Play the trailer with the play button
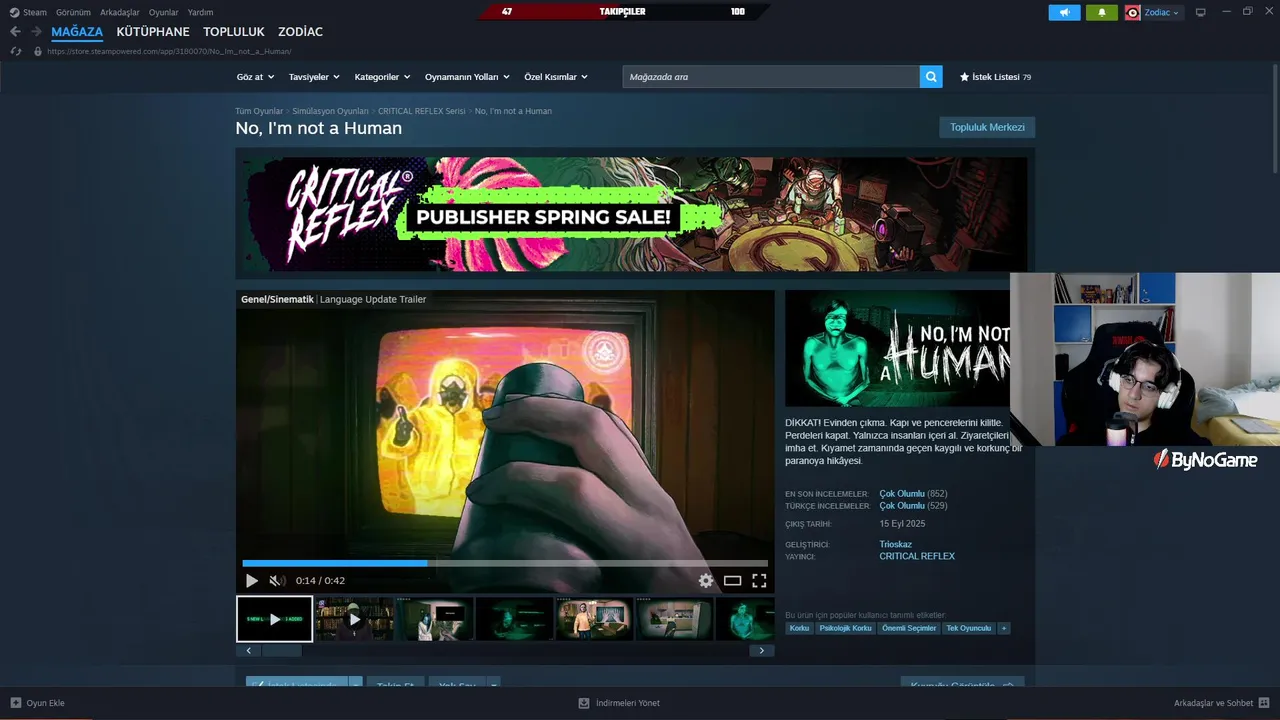 point(252,580)
